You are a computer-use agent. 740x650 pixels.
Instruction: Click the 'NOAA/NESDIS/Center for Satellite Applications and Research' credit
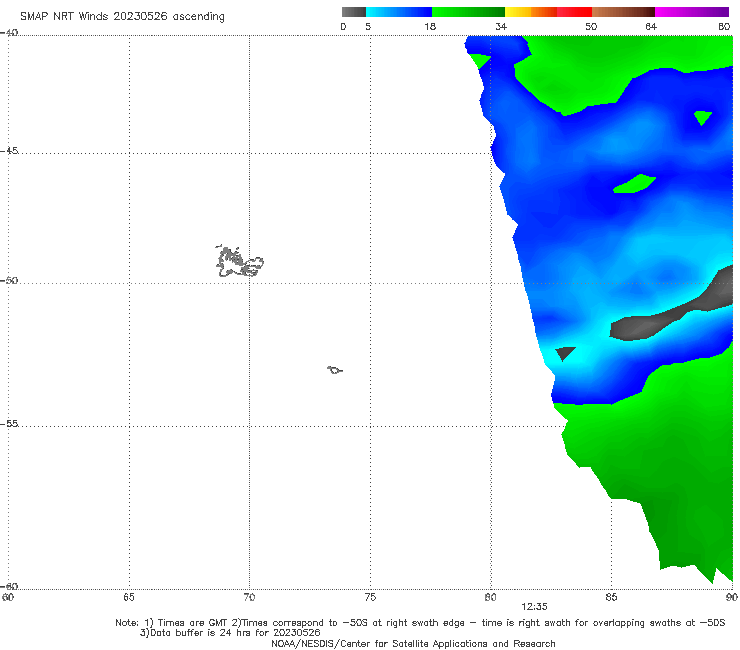(413, 643)
